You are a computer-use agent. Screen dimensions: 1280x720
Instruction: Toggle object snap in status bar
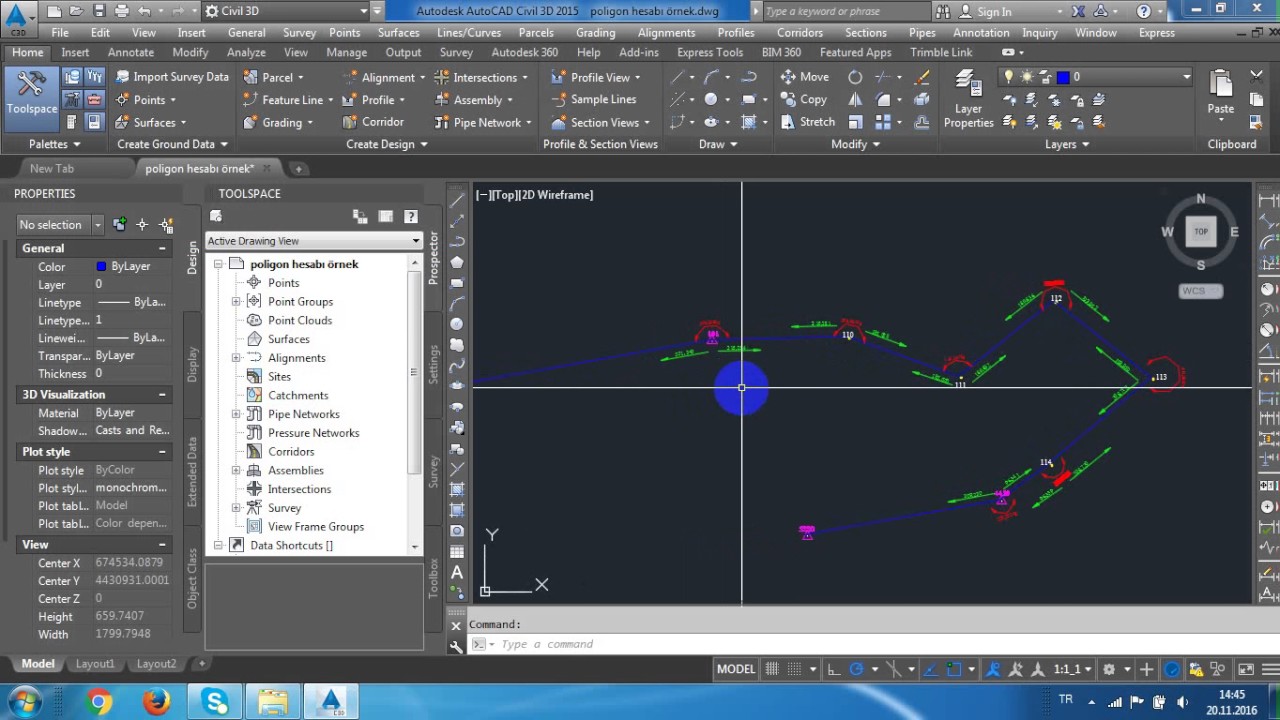(x=955, y=669)
